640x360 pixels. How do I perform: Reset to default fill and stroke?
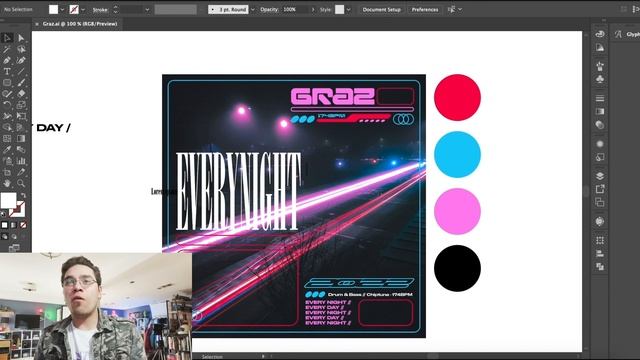click(4, 213)
